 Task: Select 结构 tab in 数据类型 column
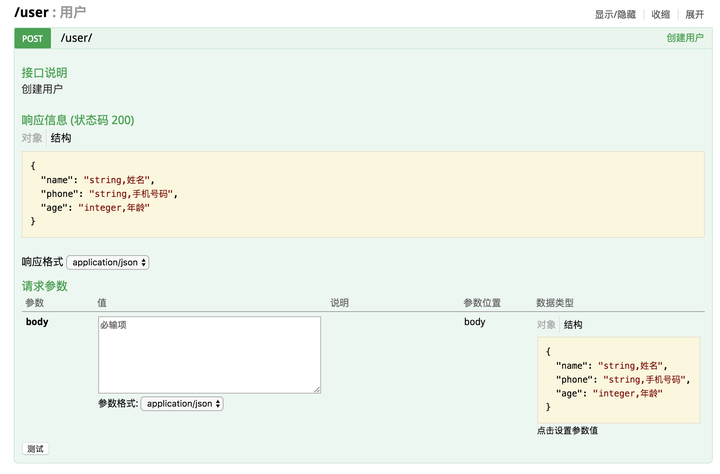coord(573,325)
